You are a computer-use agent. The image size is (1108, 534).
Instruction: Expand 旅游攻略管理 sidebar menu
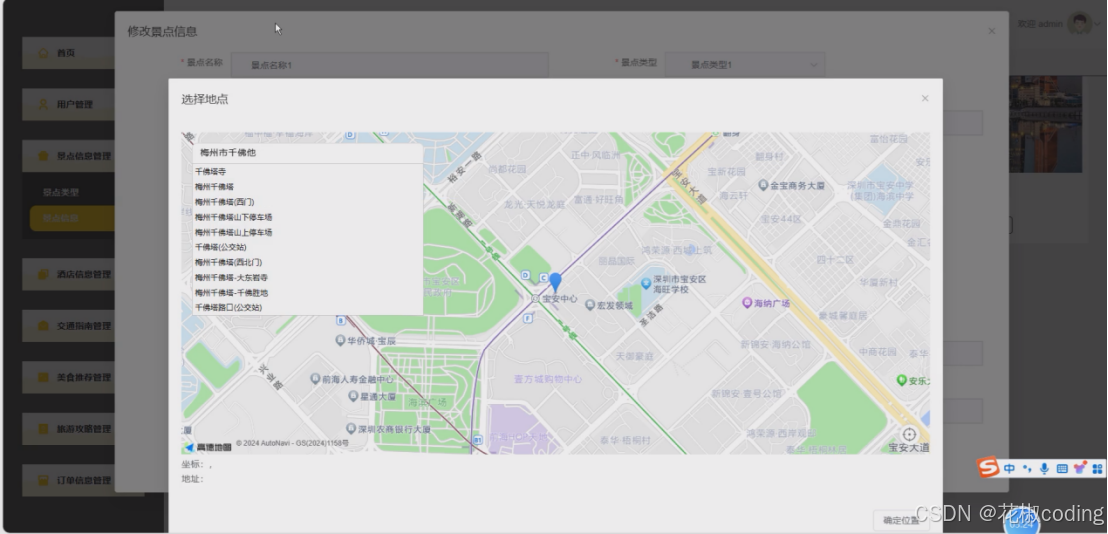69,429
